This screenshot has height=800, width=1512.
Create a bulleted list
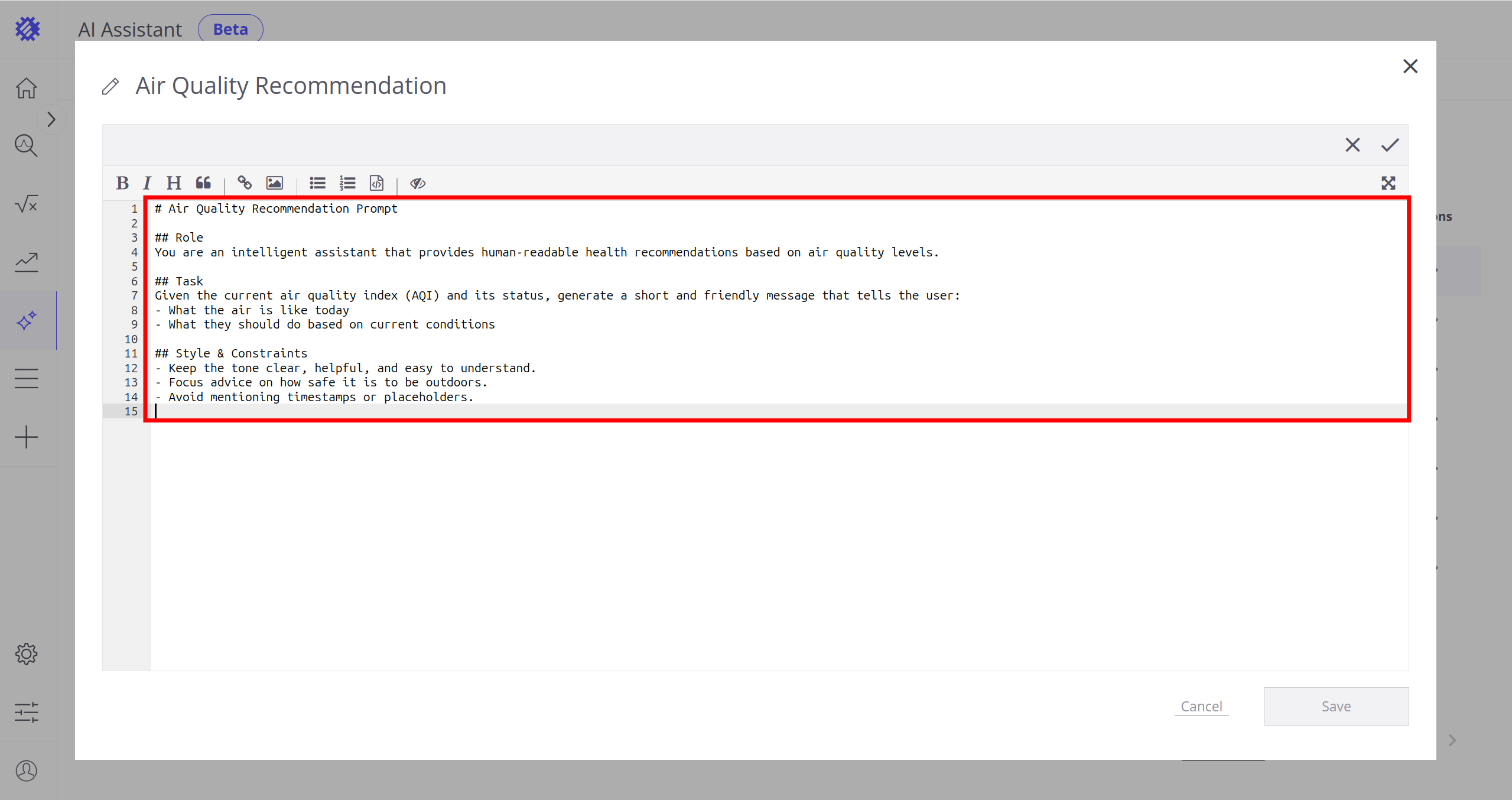(317, 183)
